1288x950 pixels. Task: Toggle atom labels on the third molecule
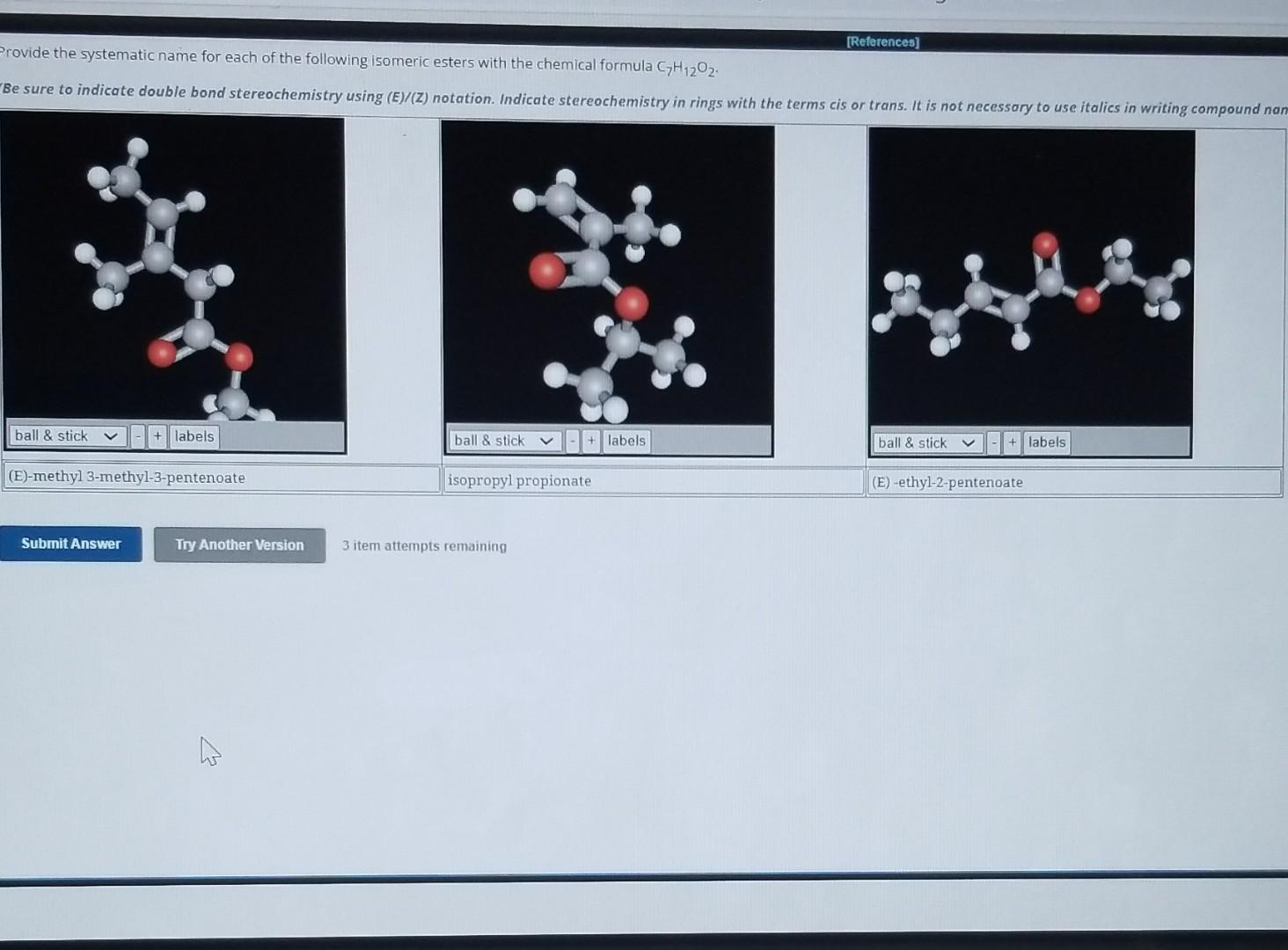1045,442
